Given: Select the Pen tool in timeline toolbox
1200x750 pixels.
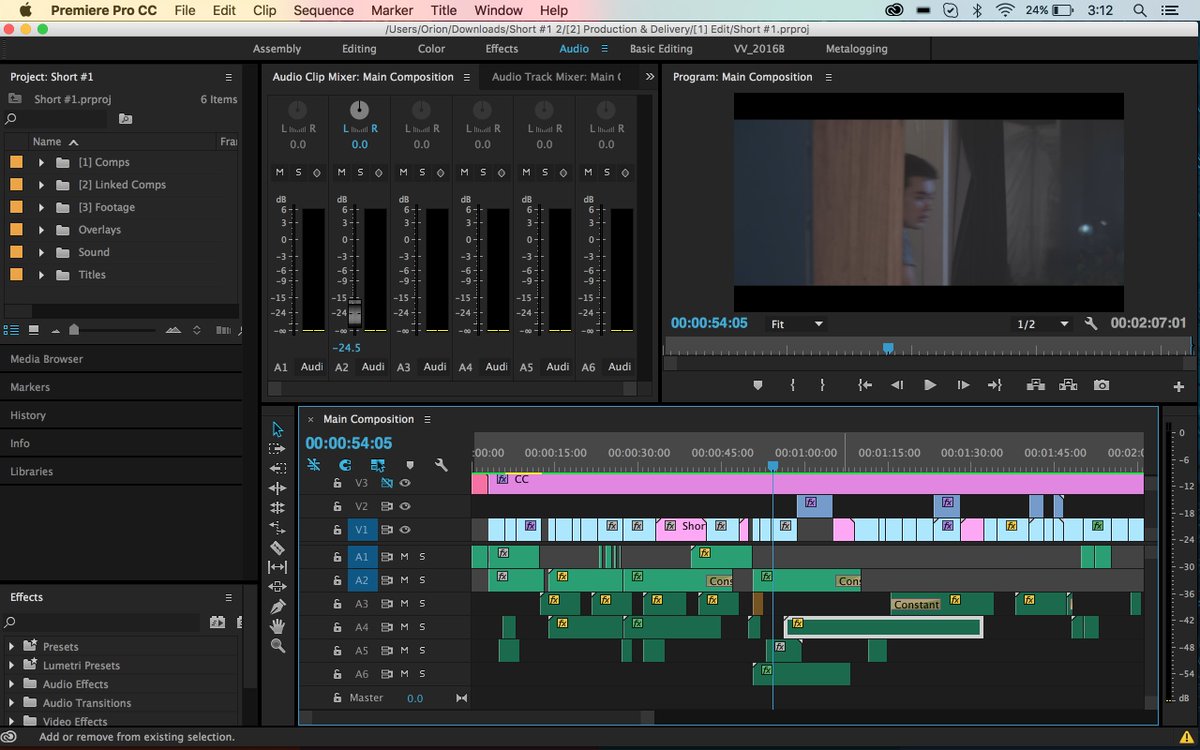Looking at the screenshot, I should click(277, 606).
